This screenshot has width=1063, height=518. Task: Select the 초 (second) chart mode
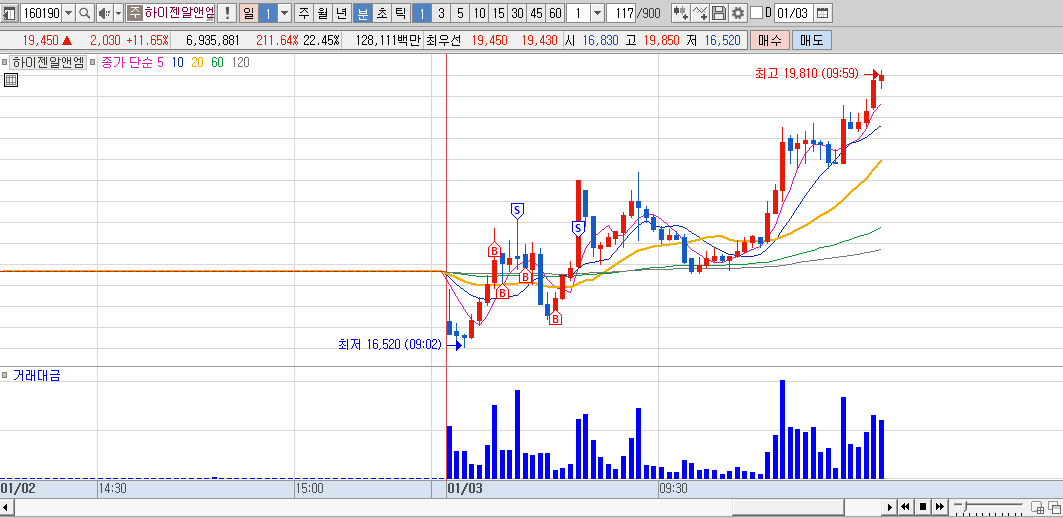[x=382, y=13]
